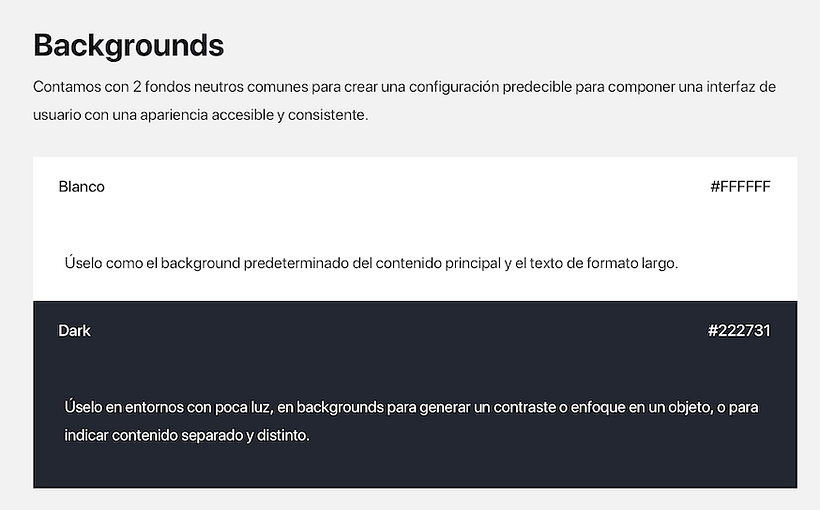Click the line 'usuario con una apariencia accesible'
The image size is (820, 510).
[x=201, y=115]
